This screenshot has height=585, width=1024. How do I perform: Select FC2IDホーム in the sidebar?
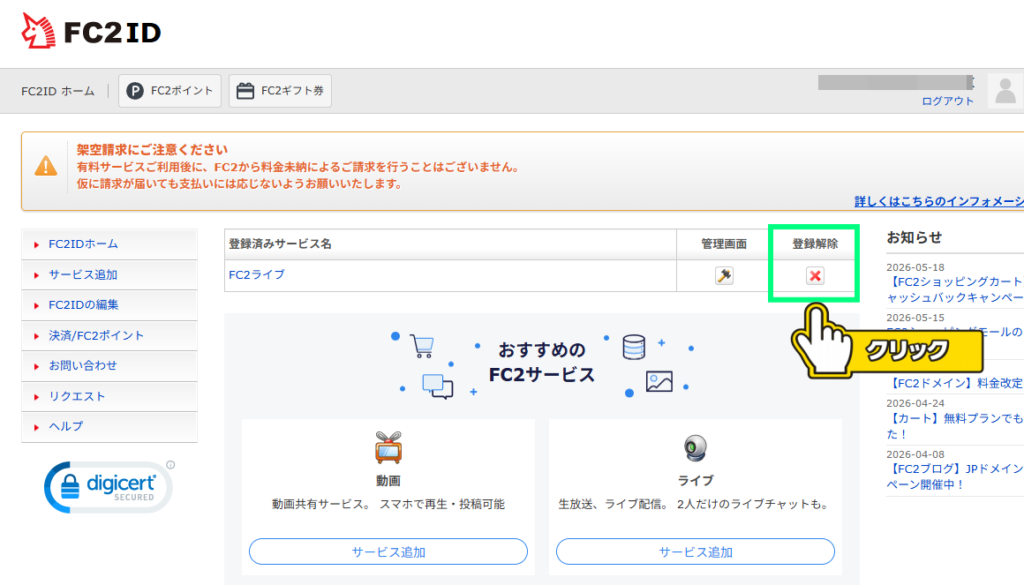point(109,244)
